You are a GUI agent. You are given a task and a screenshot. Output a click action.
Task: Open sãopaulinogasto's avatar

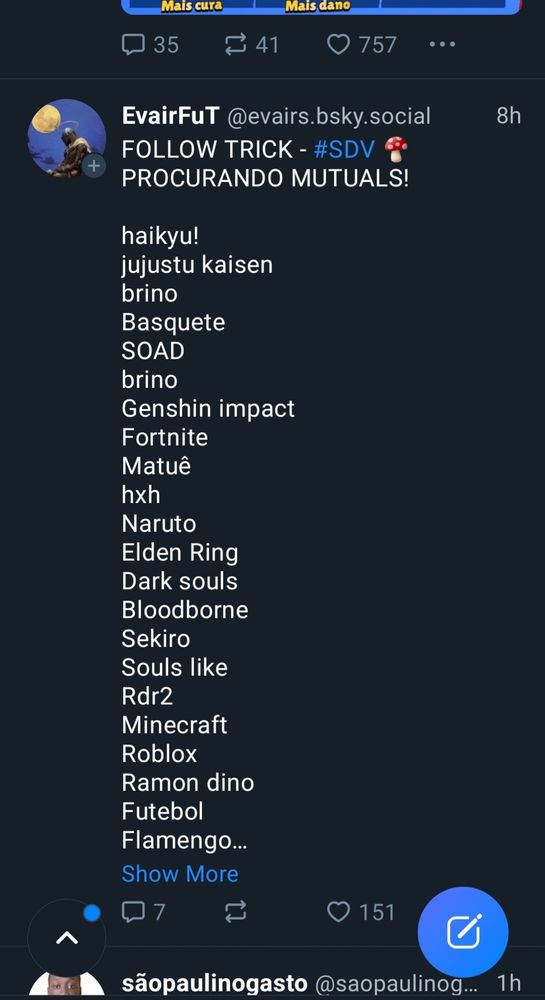(66, 985)
